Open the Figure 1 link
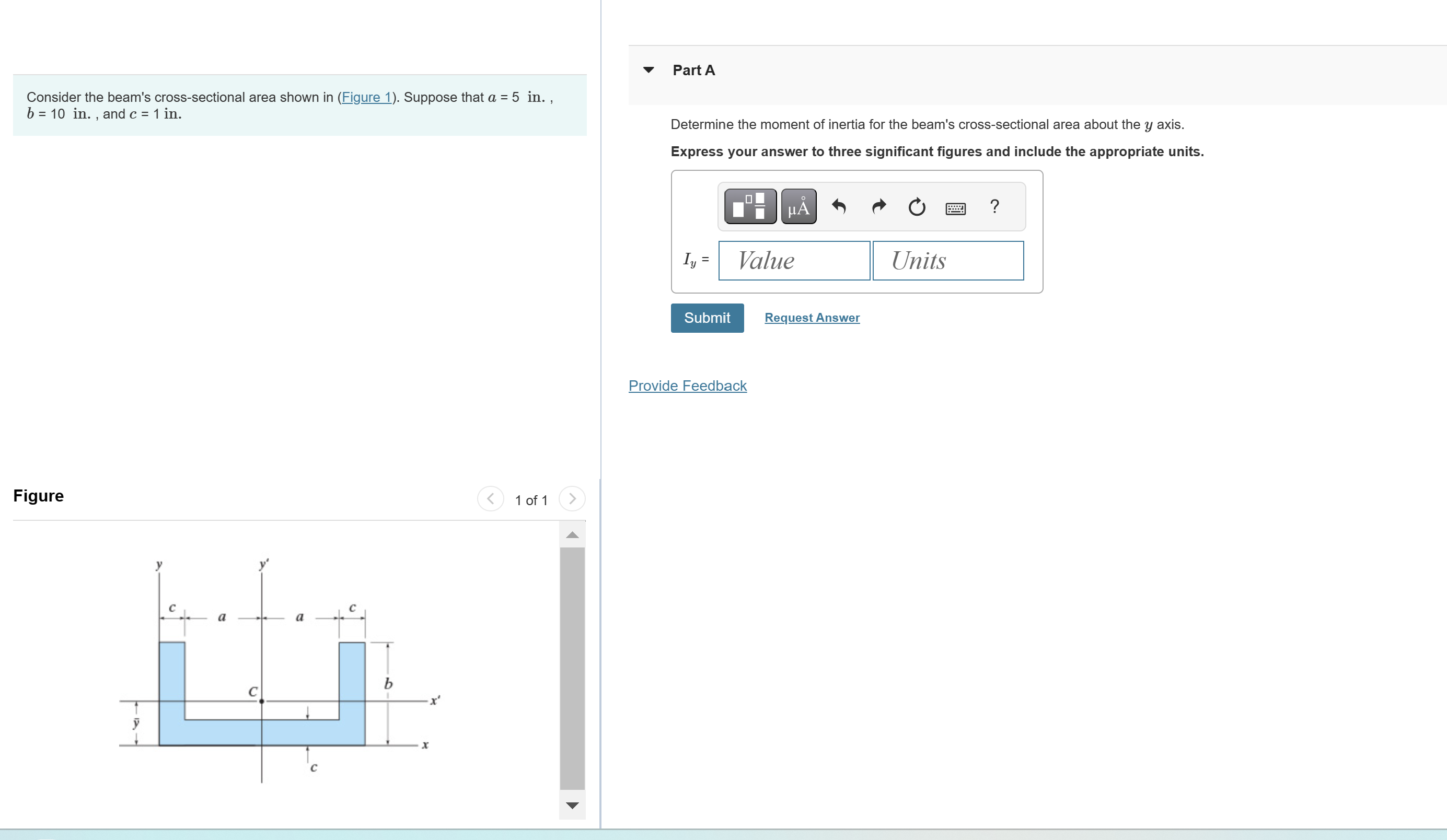The width and height of the screenshot is (1447, 840). click(x=366, y=97)
